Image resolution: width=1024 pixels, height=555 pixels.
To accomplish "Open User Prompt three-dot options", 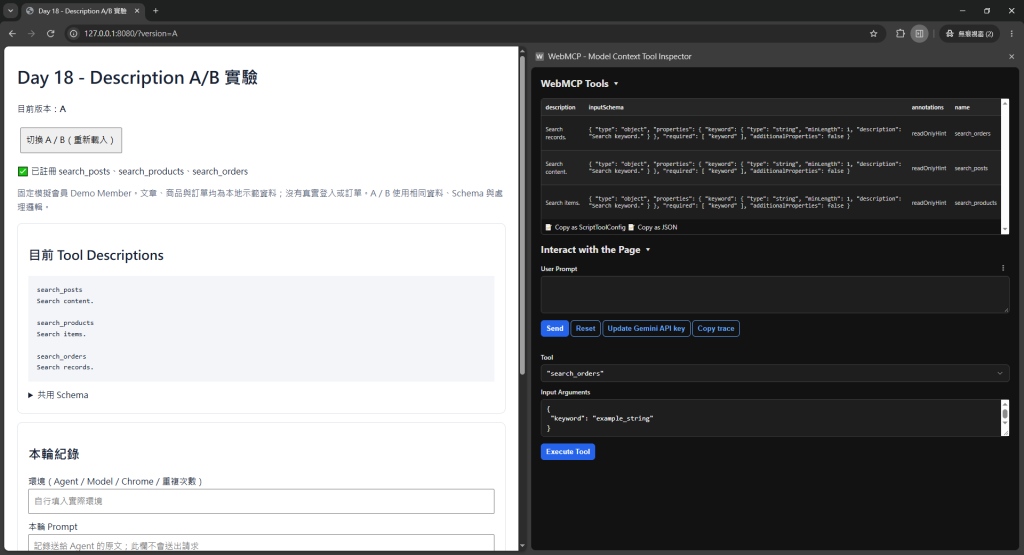I will [1003, 268].
